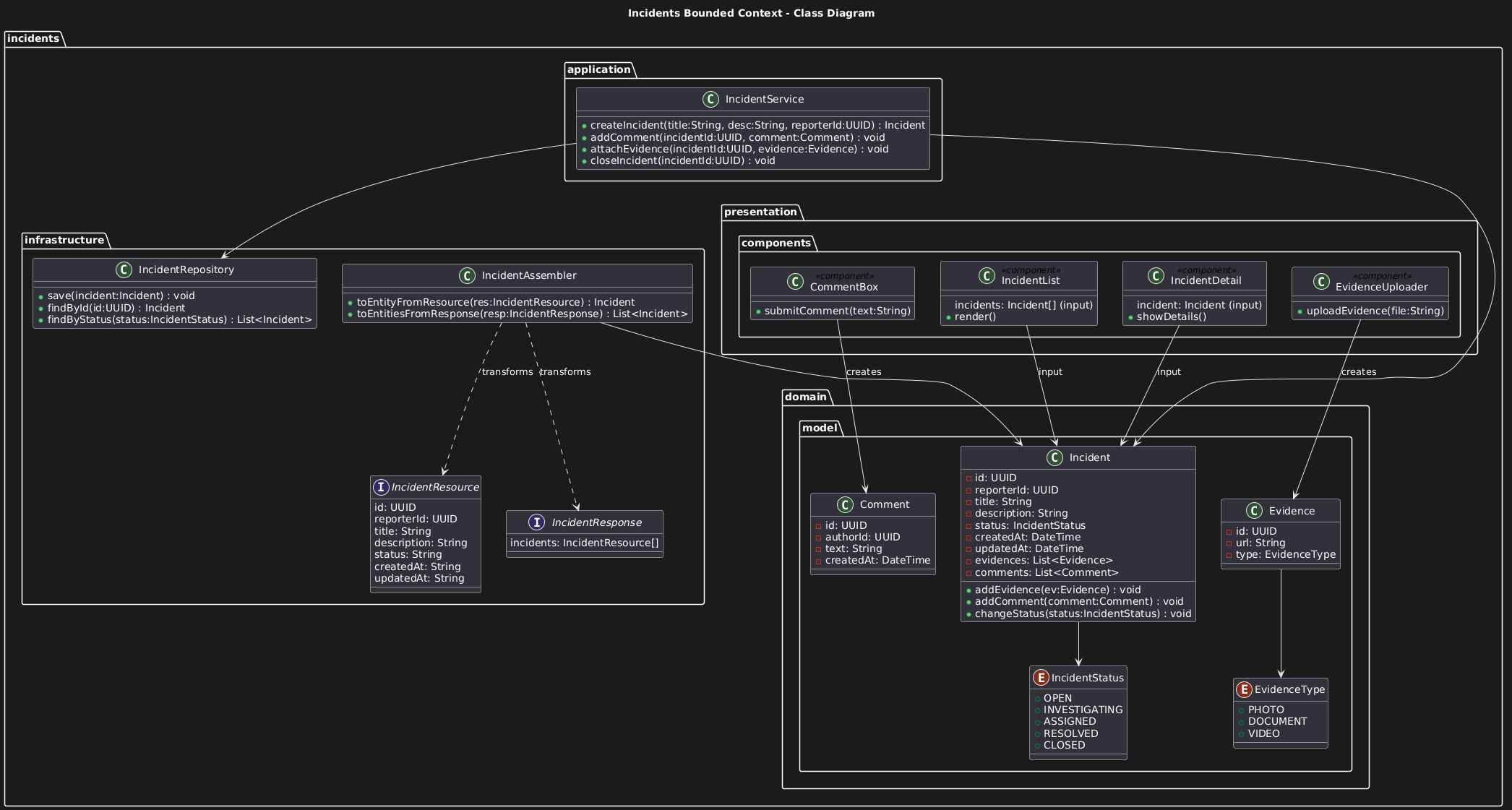Select the presentation package tab
Image resolution: width=1512 pixels, height=810 pixels.
coord(760,212)
